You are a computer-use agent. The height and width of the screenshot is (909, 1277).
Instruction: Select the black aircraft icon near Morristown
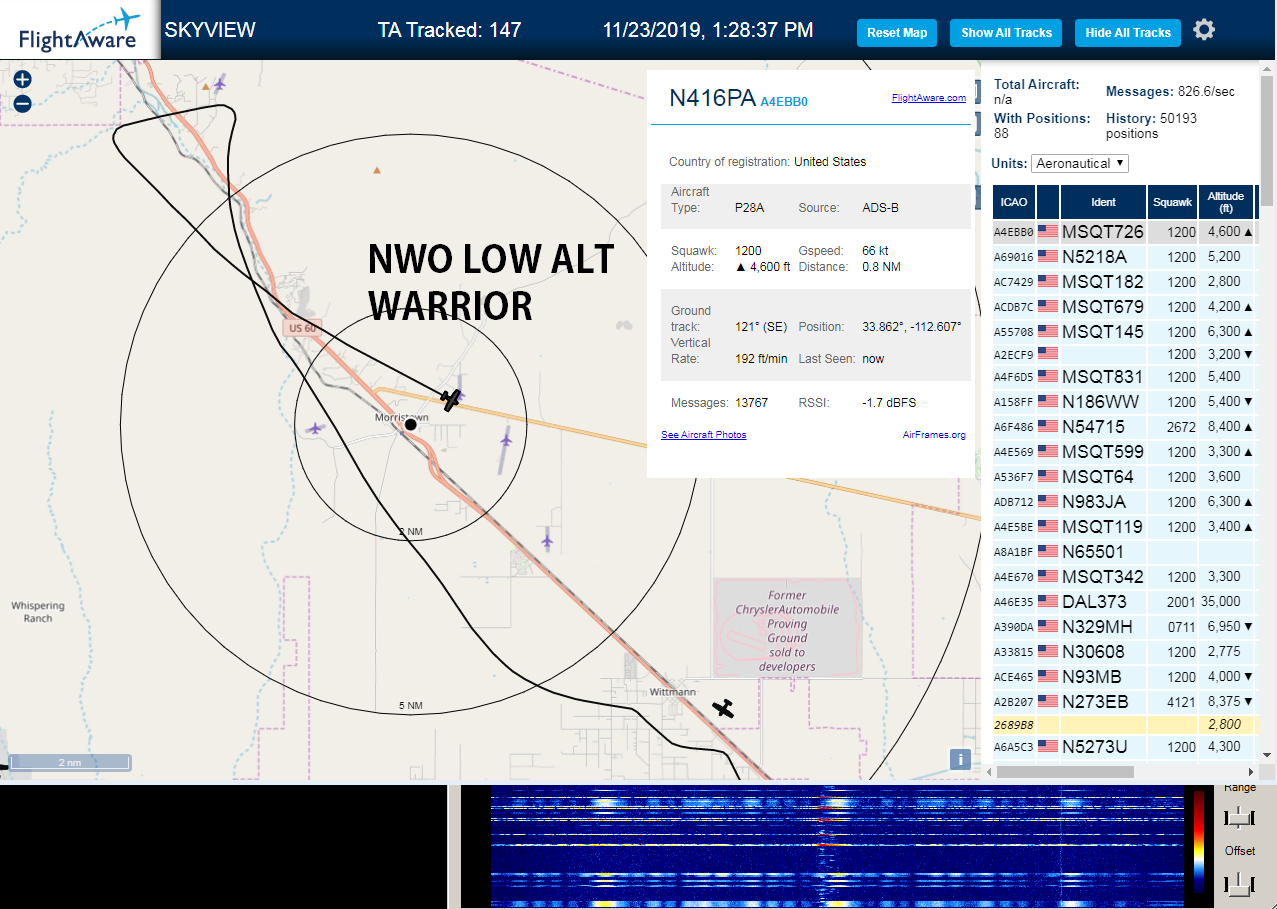pos(451,400)
